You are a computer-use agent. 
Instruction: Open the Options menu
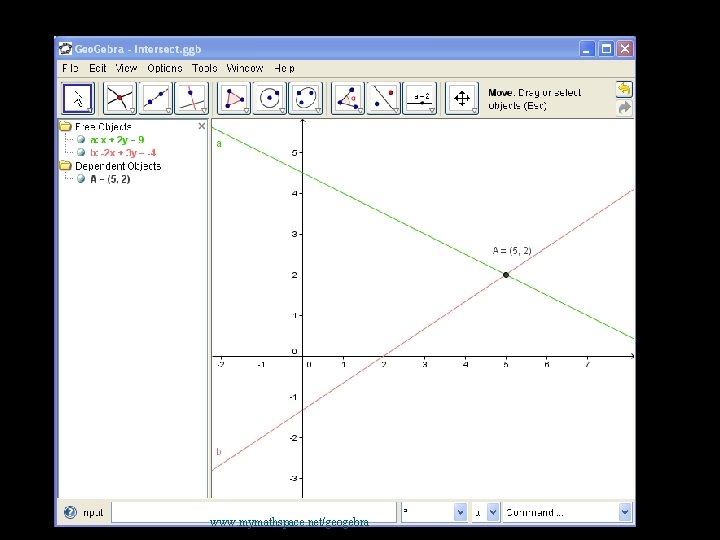(165, 68)
